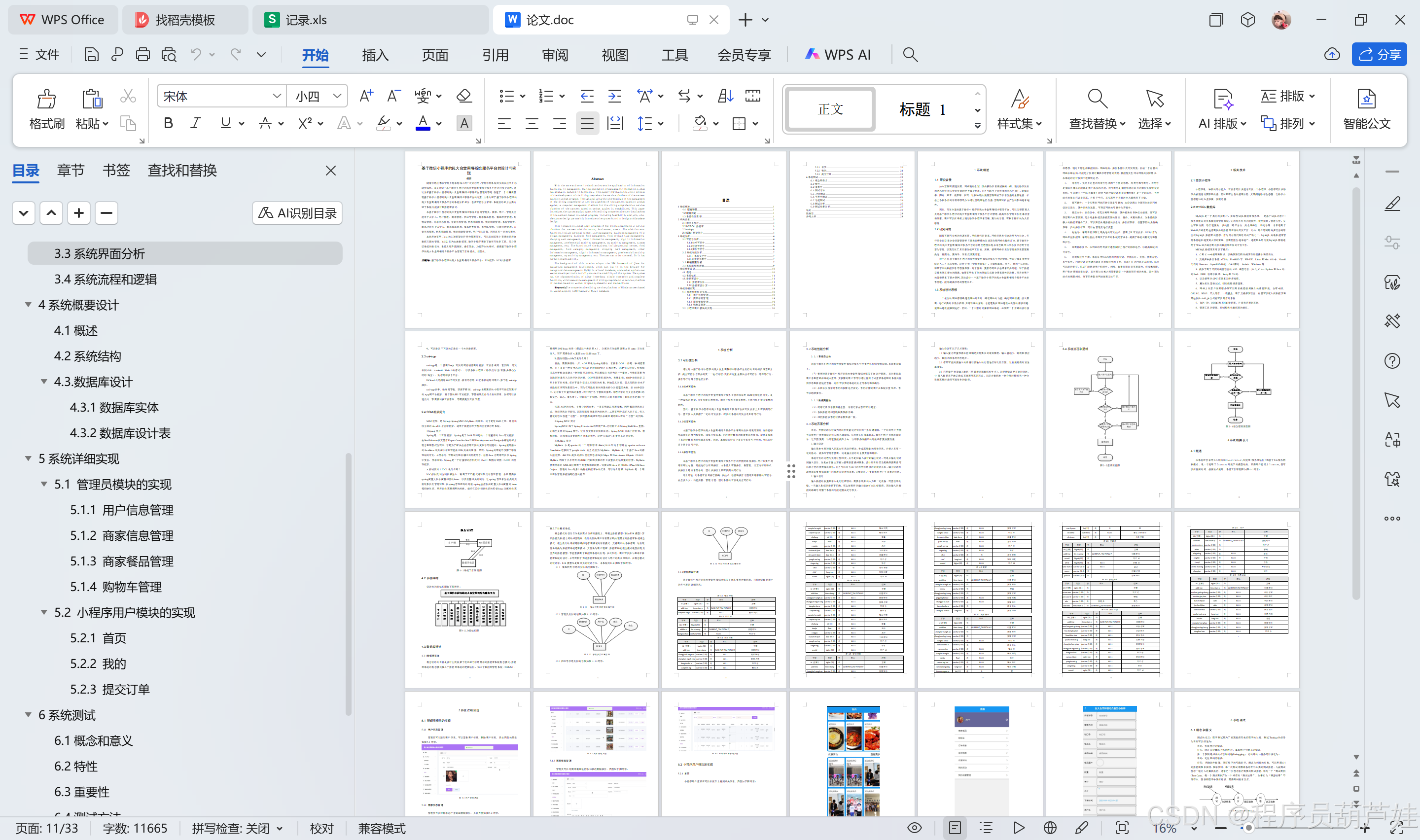Toggle character shading A button
Viewport: 1420px width, 840px height.
464,123
